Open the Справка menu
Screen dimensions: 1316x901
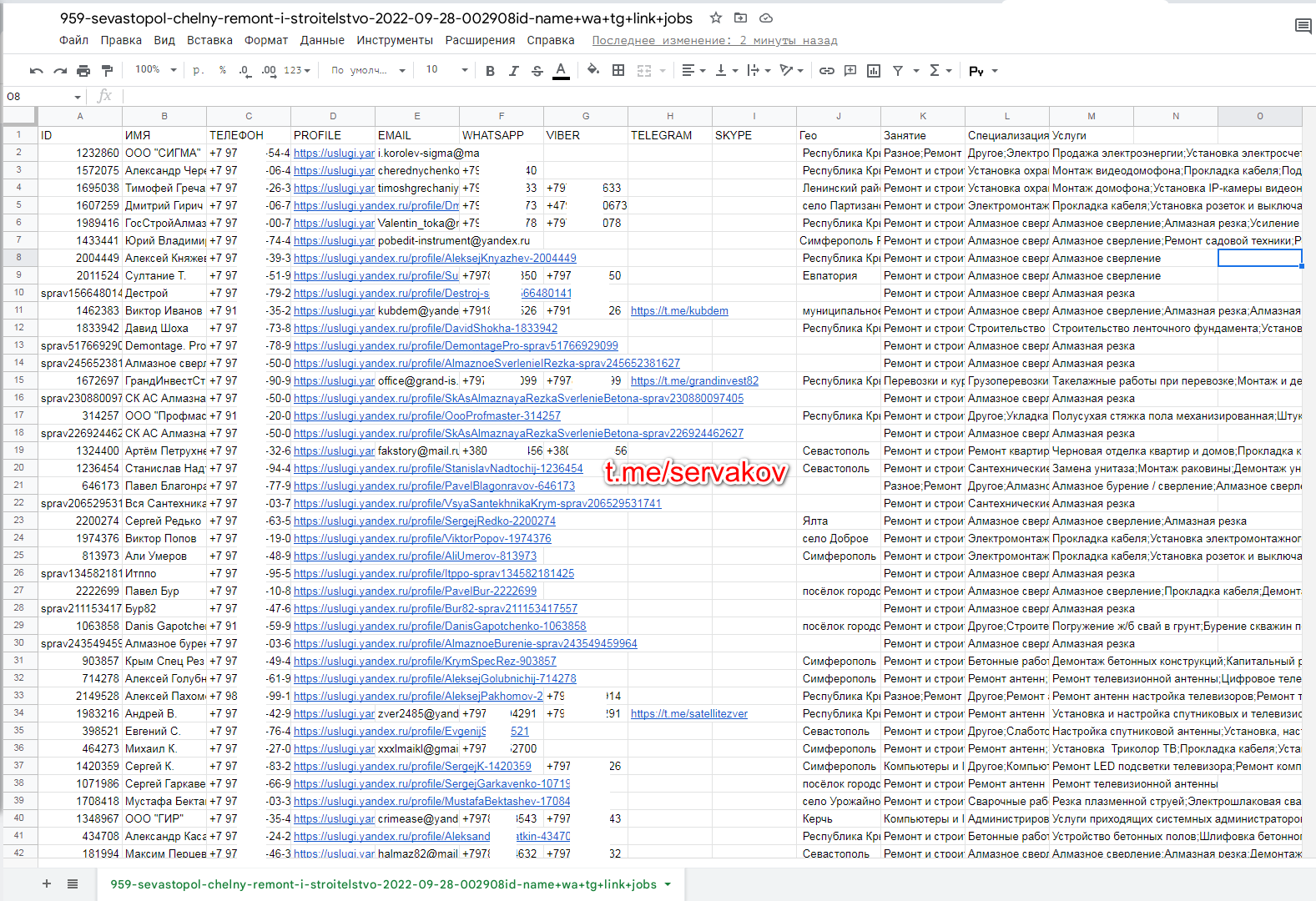[x=551, y=40]
